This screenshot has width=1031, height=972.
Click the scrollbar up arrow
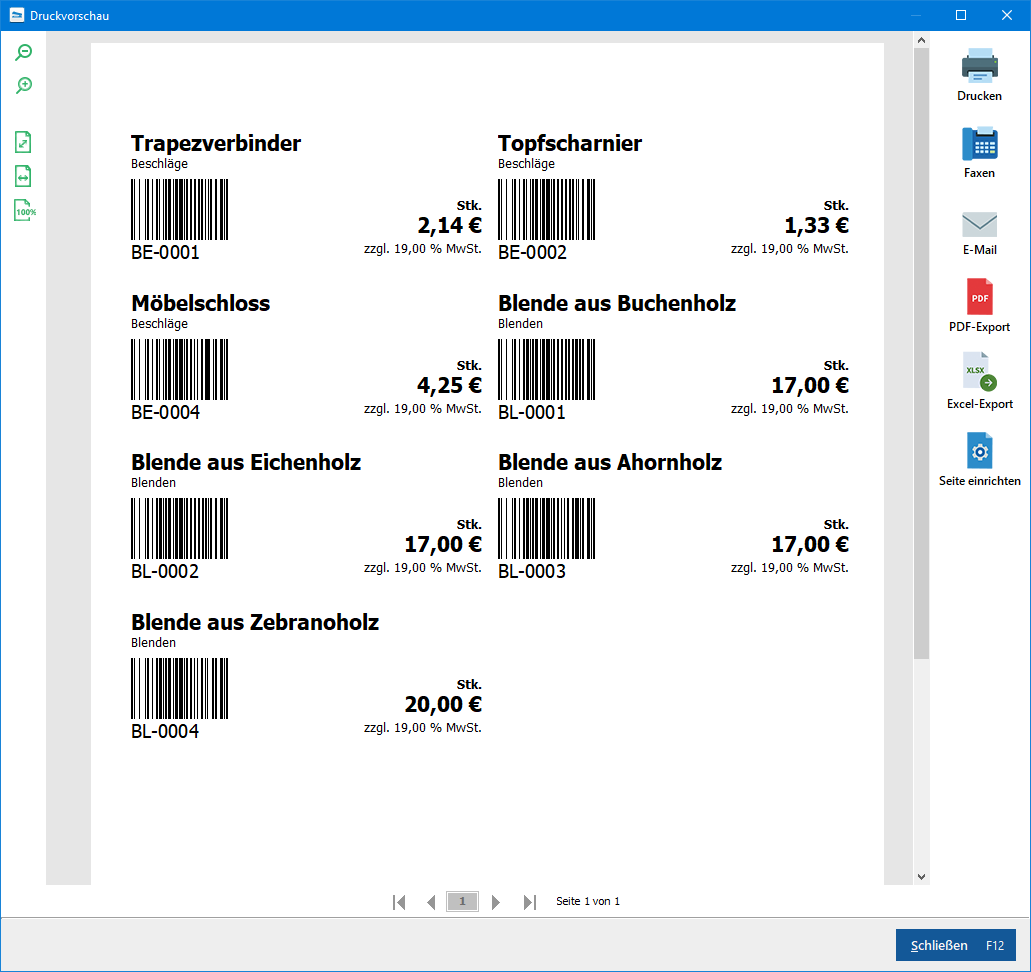coord(921,41)
